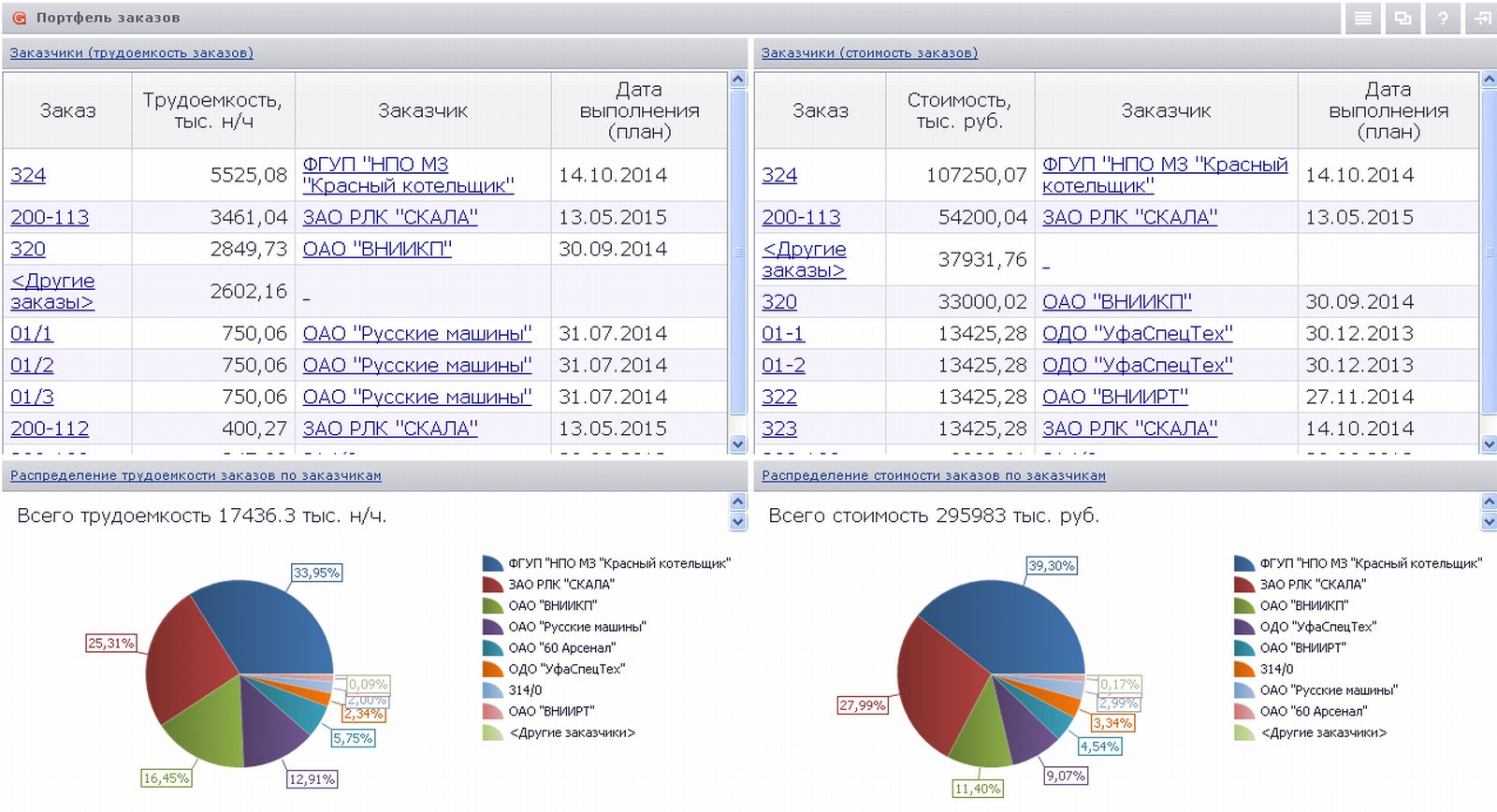Click the 16,45% pie chart label
Screen dimensions: 1497x812
pos(167,777)
